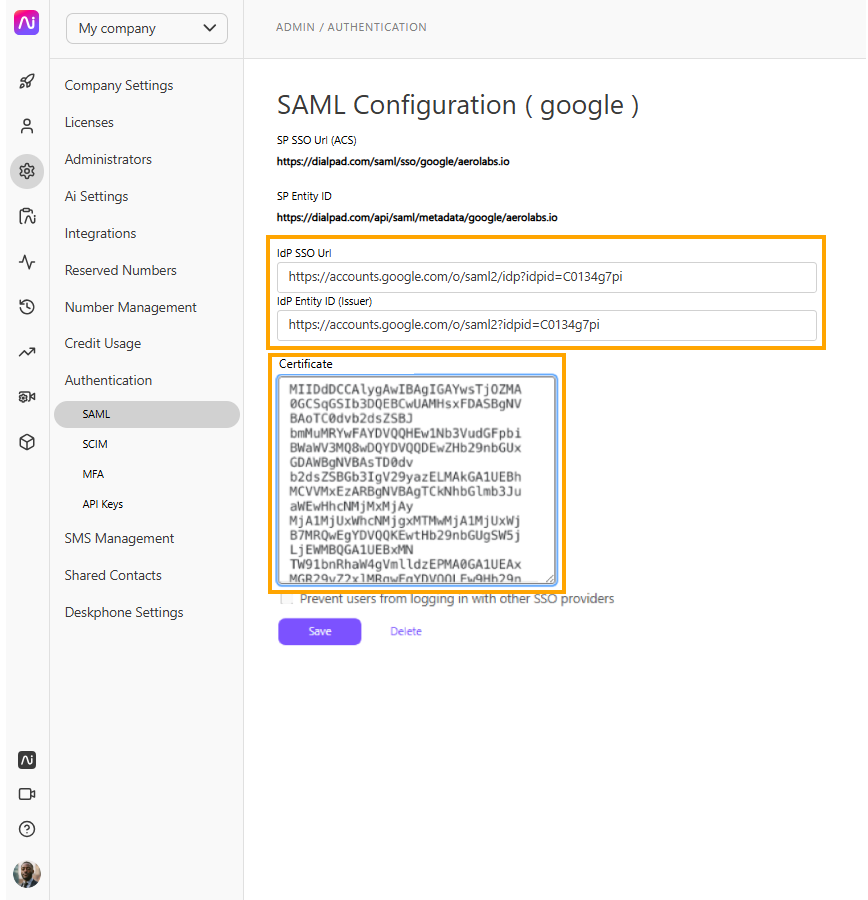The height and width of the screenshot is (900, 868).
Task: Open the Ai clipboard icon in sidebar
Action: click(x=27, y=216)
